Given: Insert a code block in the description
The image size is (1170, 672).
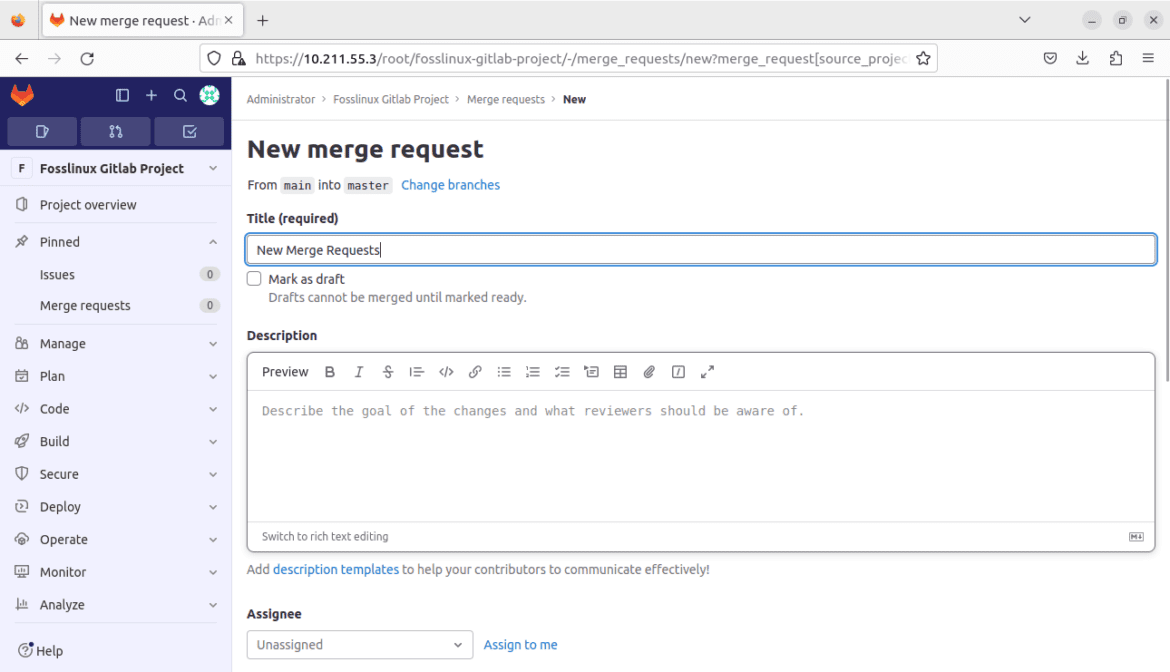Looking at the screenshot, I should pyautogui.click(x=446, y=371).
